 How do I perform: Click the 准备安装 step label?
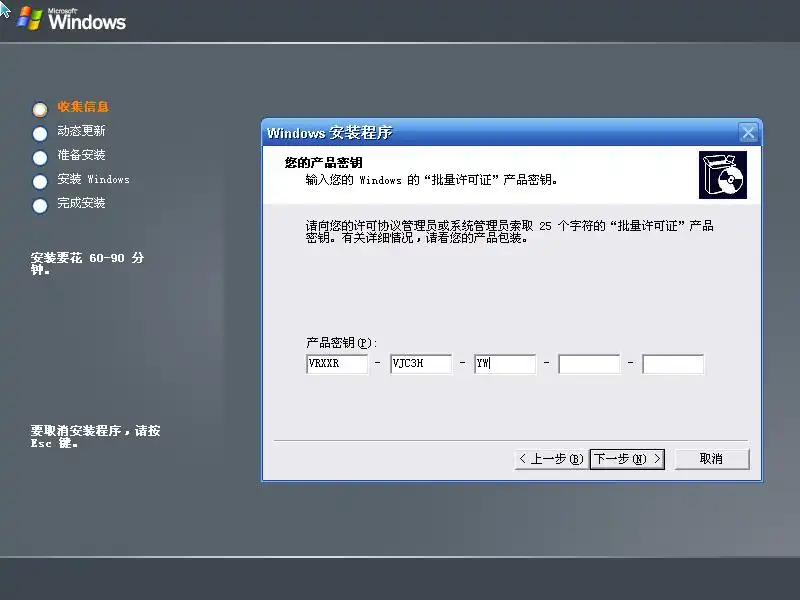81,155
